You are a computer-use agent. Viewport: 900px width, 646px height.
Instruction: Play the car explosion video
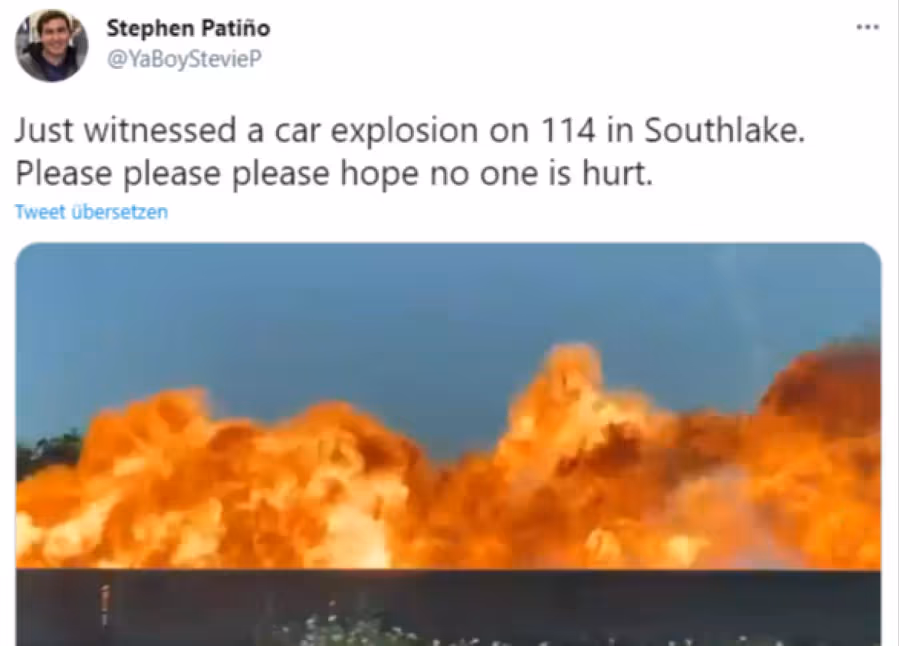tap(448, 444)
